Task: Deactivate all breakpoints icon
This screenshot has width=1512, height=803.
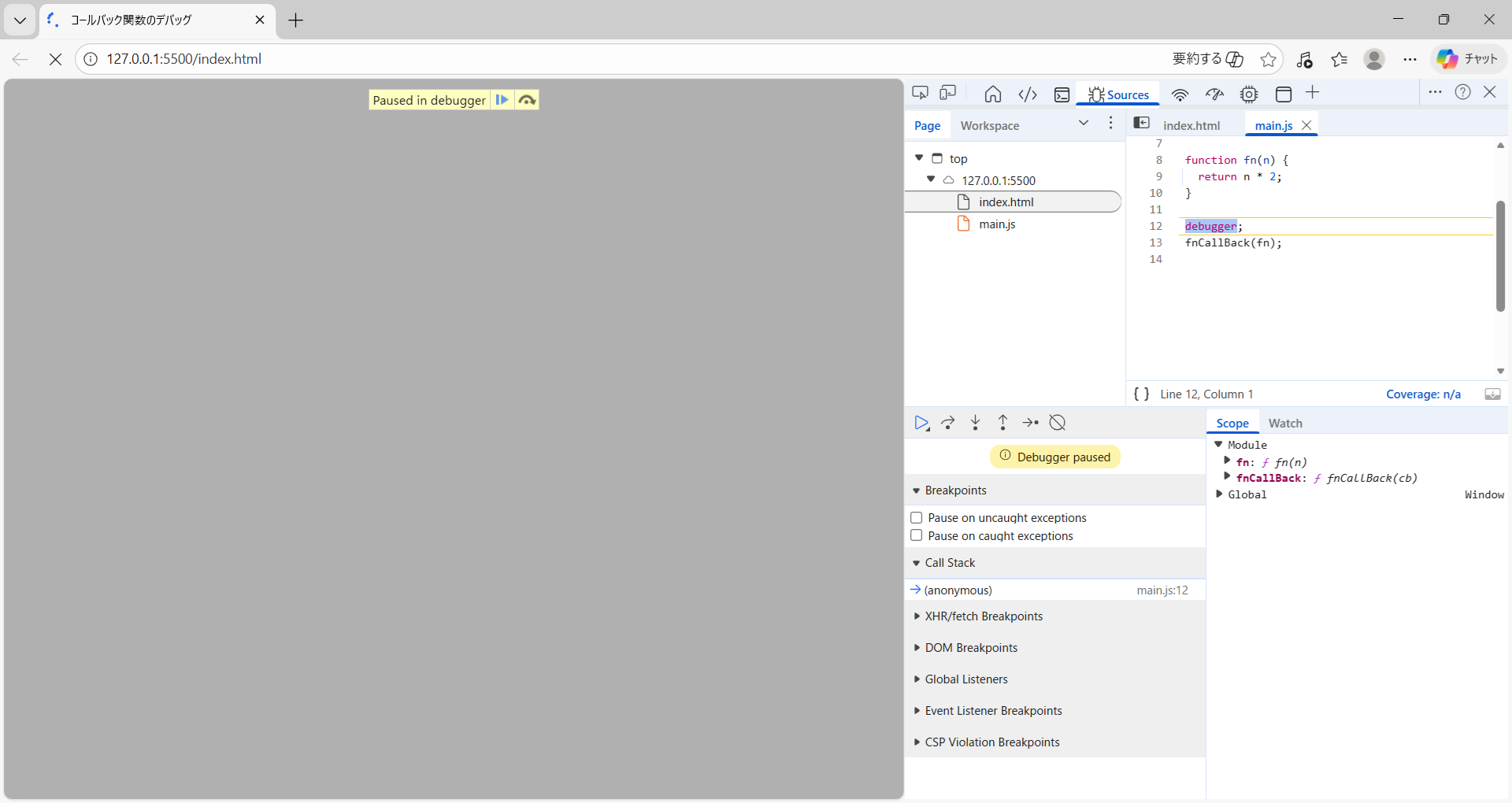Action: pos(1058,423)
